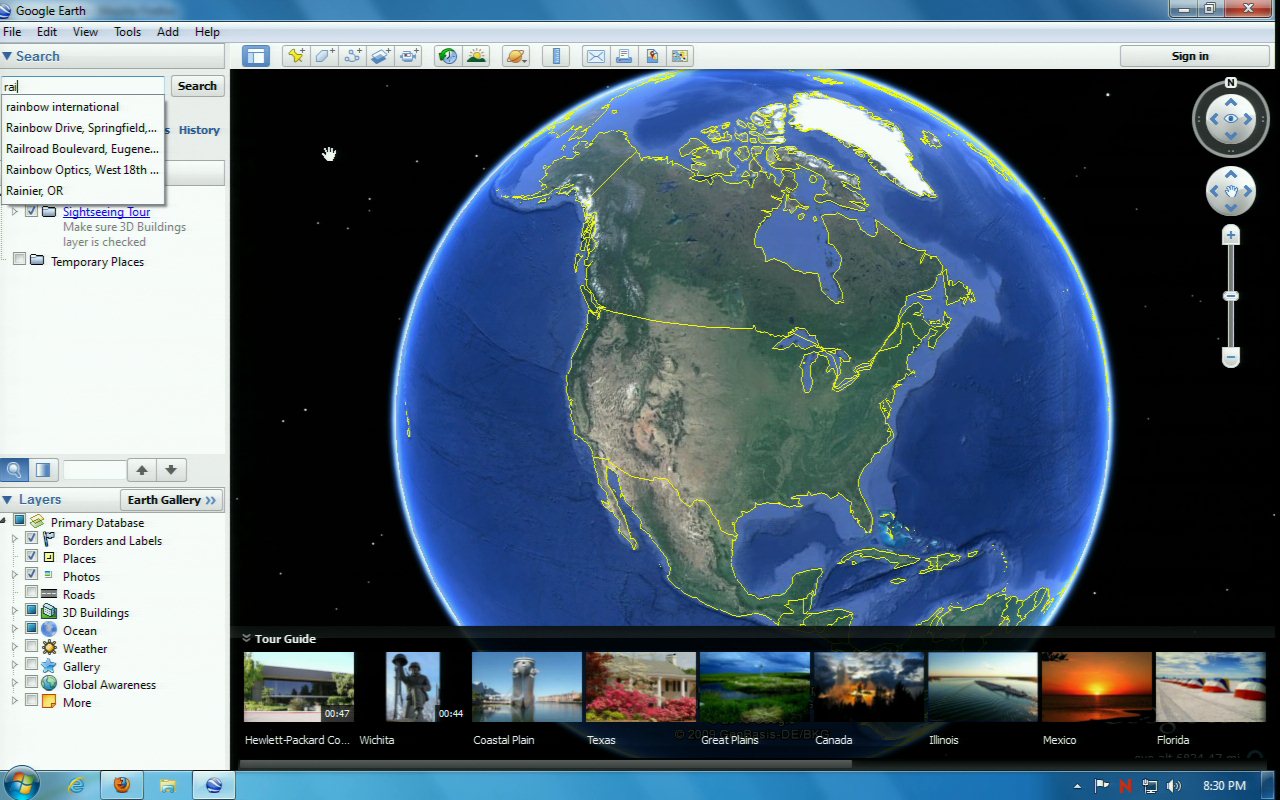Open the ruler measurement tool
Image resolution: width=1280 pixels, height=800 pixels.
pos(556,56)
